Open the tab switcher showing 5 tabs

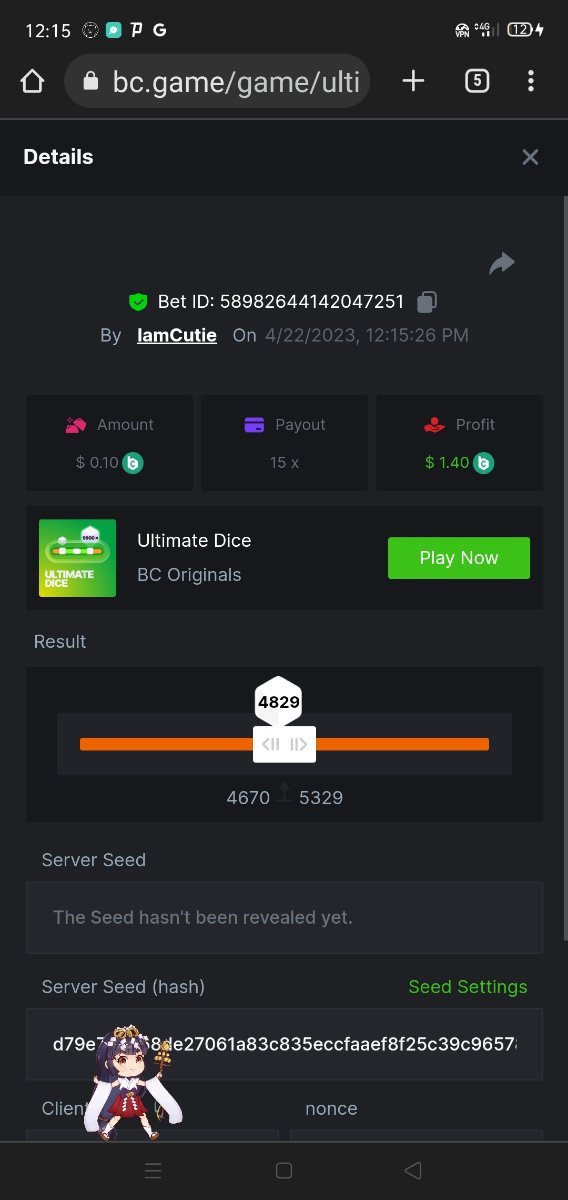tap(477, 81)
